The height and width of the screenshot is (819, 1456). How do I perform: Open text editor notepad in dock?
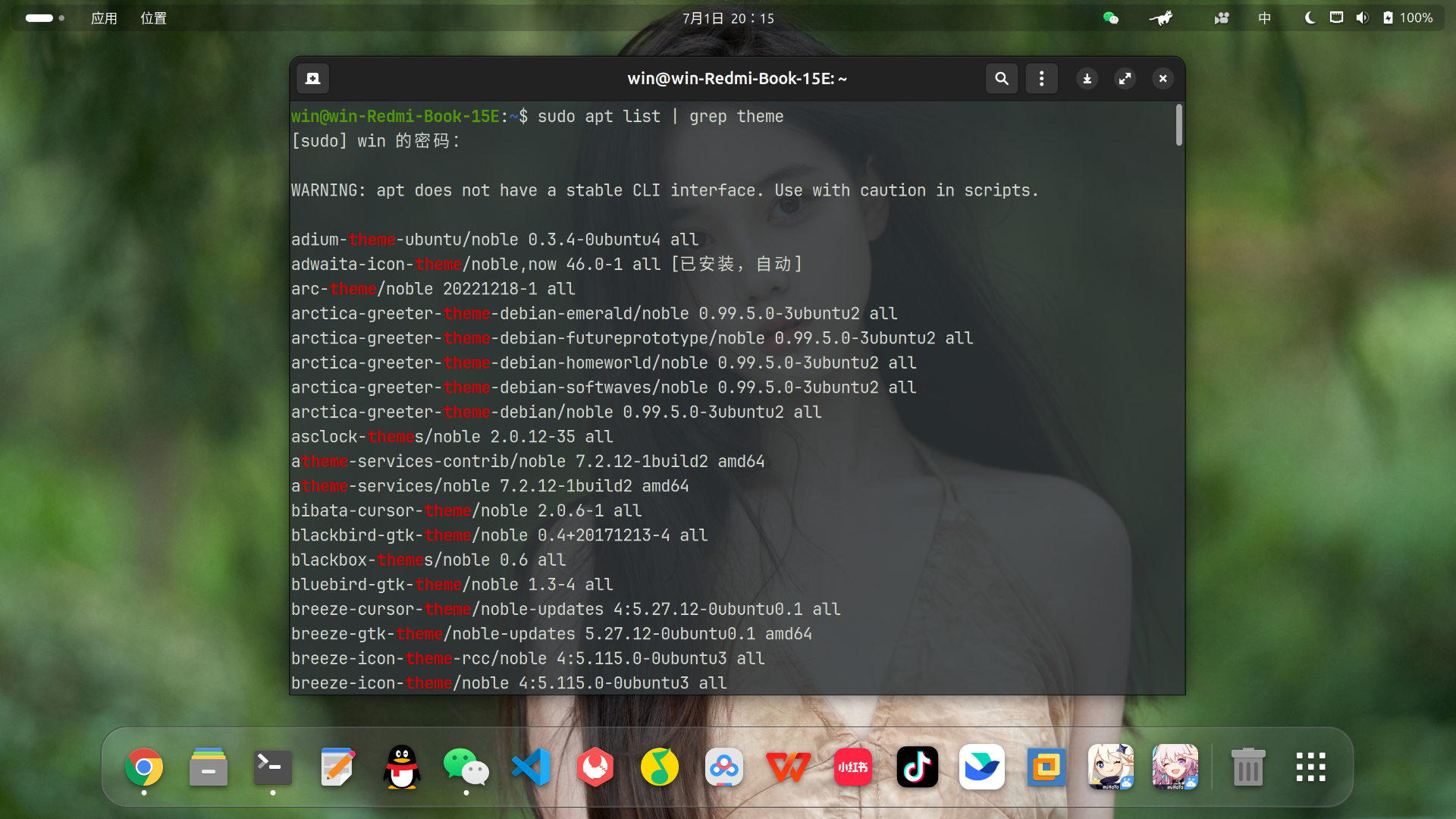tap(337, 767)
